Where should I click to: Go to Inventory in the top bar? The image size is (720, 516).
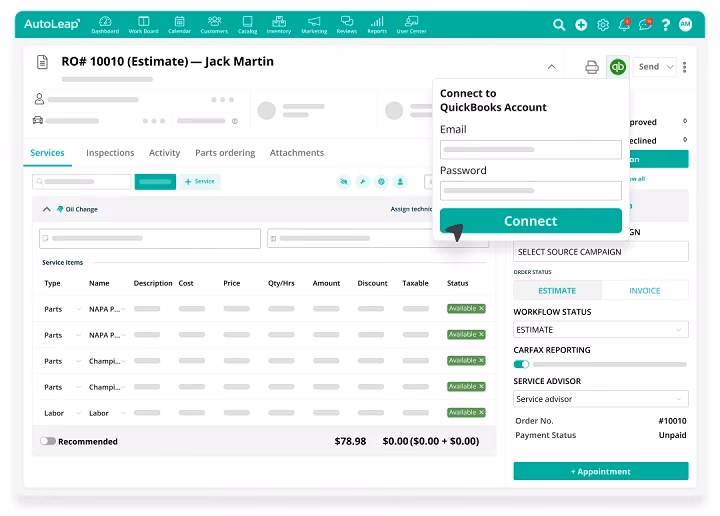click(x=279, y=24)
